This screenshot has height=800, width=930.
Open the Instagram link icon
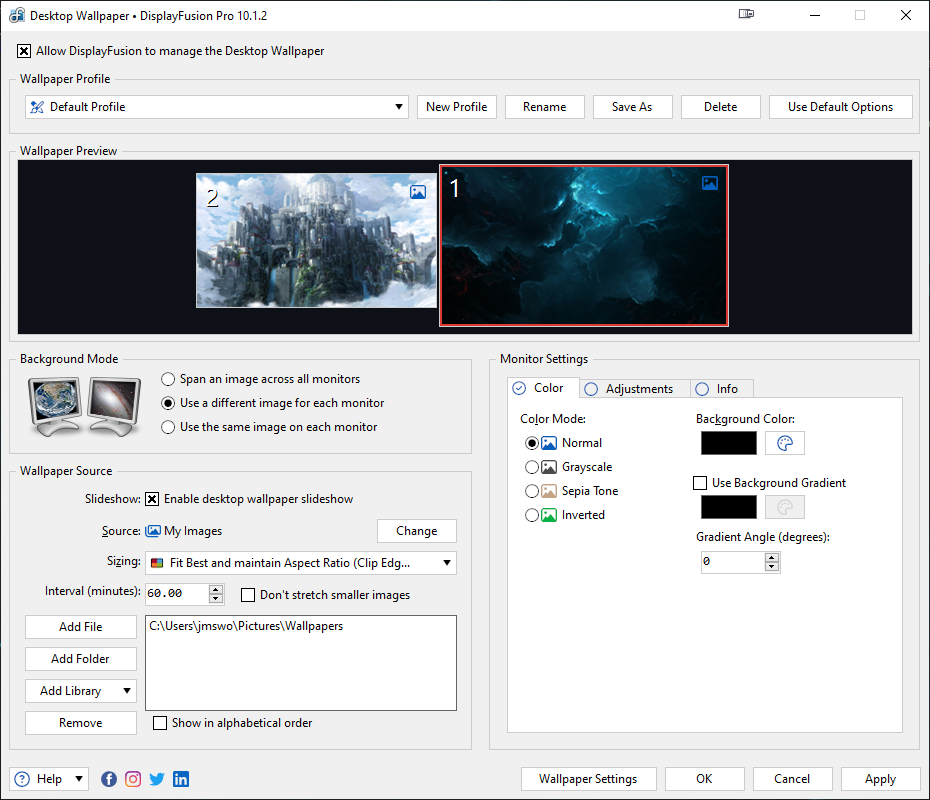pyautogui.click(x=133, y=779)
